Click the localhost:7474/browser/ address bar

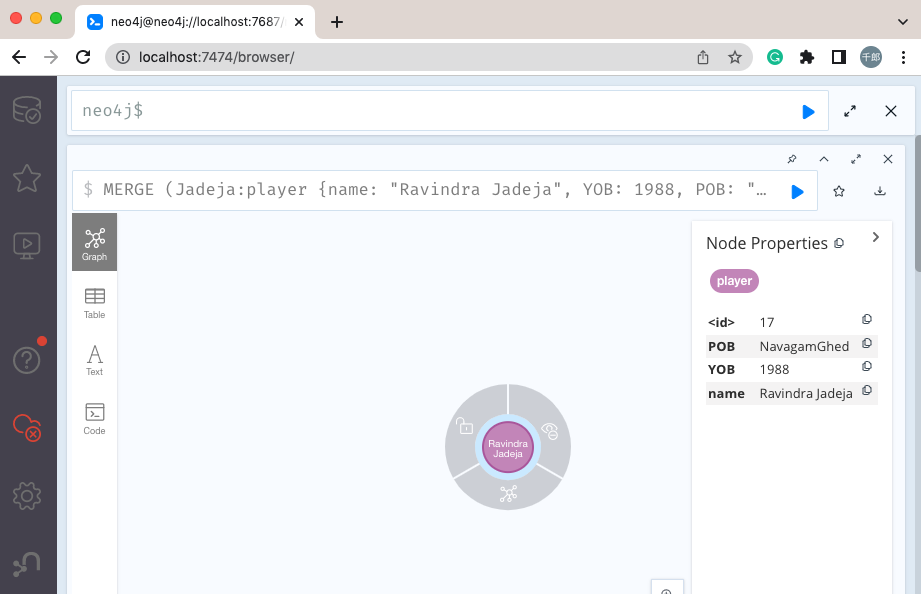216,57
